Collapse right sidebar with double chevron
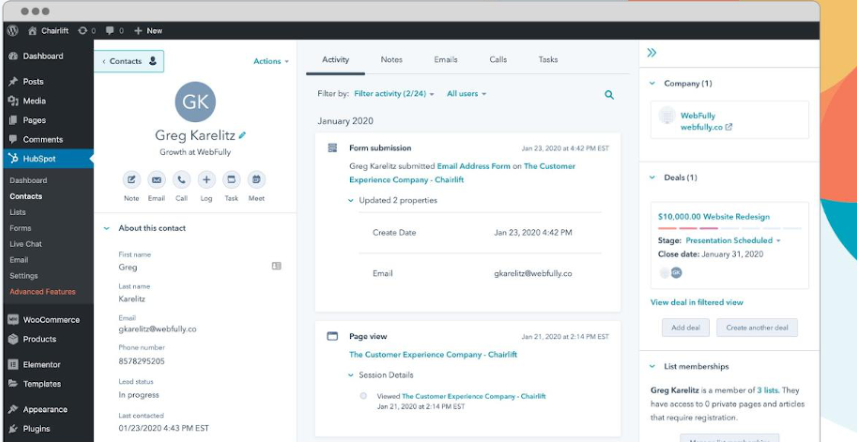The height and width of the screenshot is (446, 857). pos(651,53)
